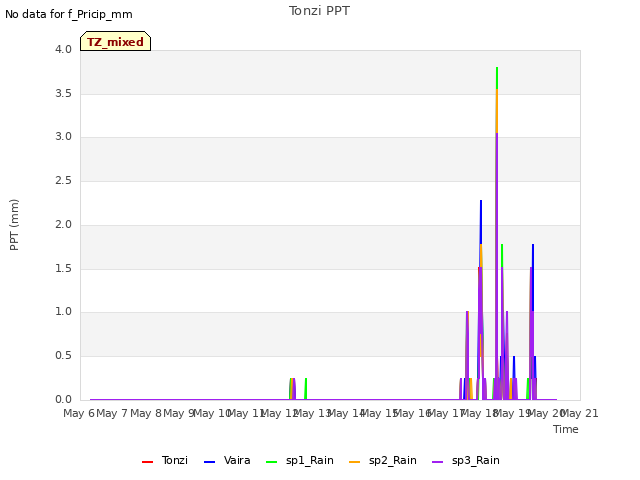Toggle the sp3_Rain legend label

coord(476,460)
